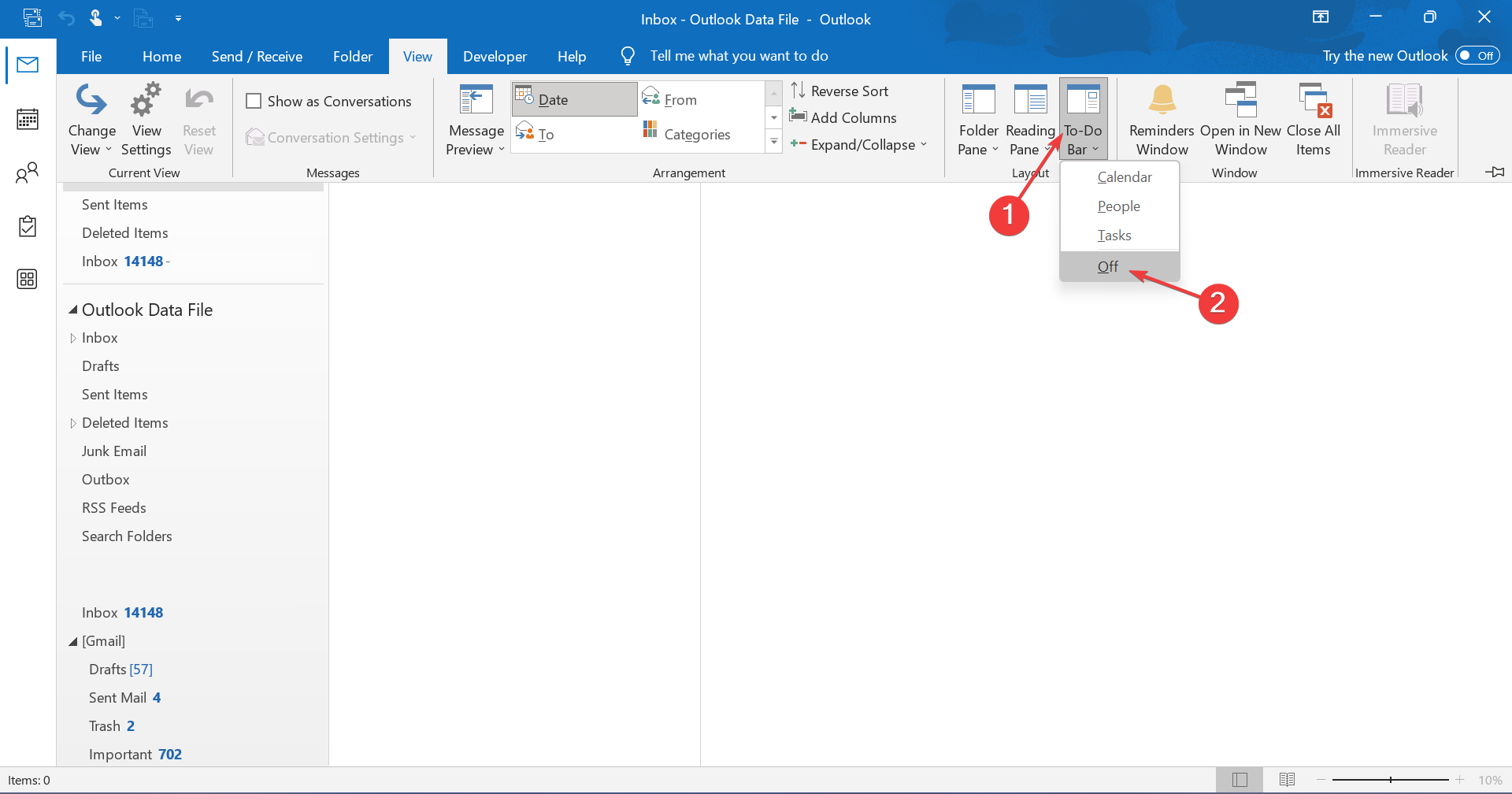Open Customize Quick Access Toolbar arrow

178,18
